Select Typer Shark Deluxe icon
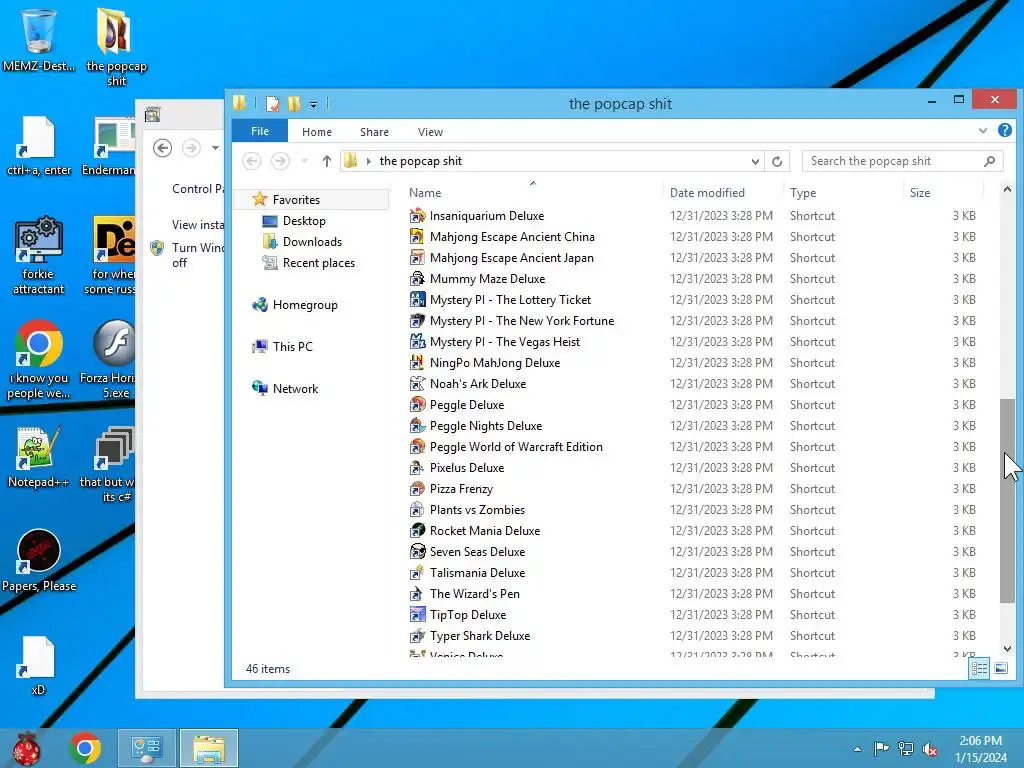 417,635
